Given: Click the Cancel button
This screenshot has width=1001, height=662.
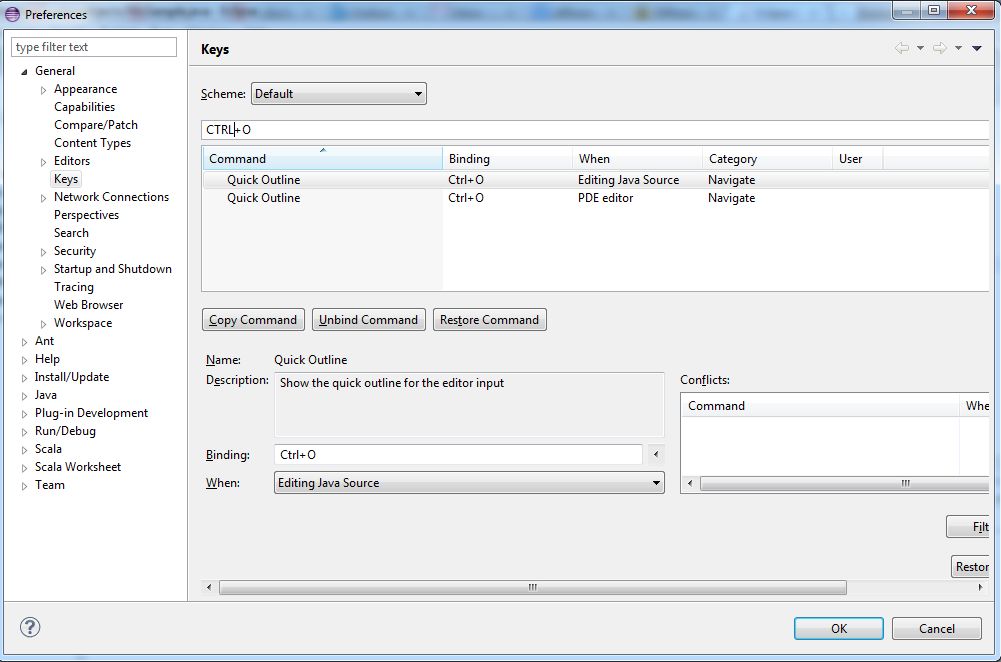Looking at the screenshot, I should (x=937, y=628).
